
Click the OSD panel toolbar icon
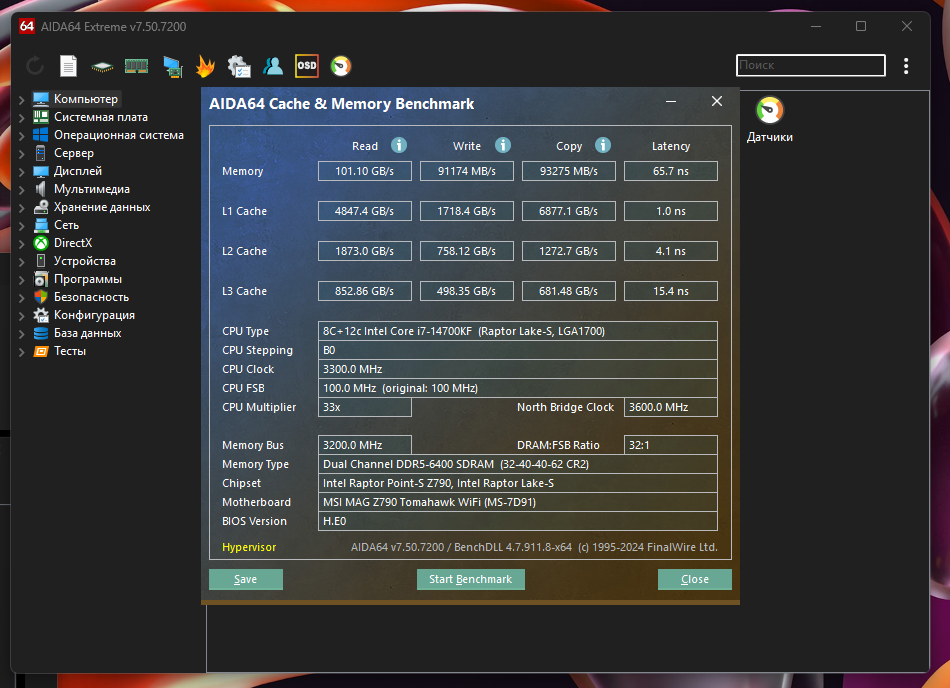coord(307,66)
